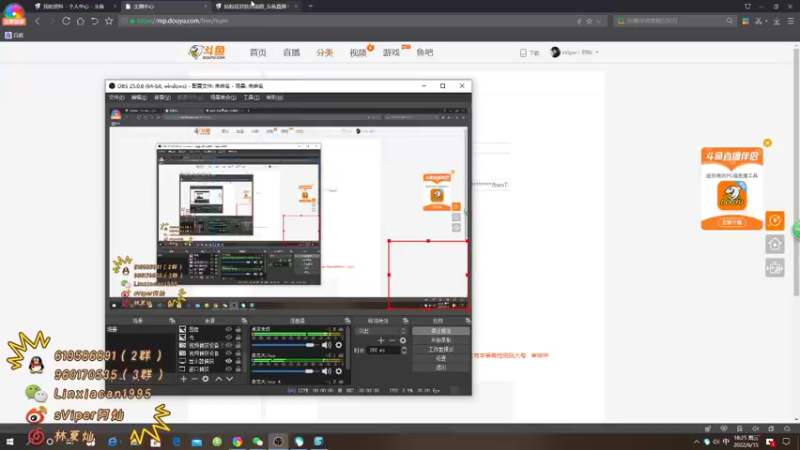The height and width of the screenshot is (450, 800).
Task: Move selected source up with arrow
Action: pyautogui.click(x=218, y=379)
